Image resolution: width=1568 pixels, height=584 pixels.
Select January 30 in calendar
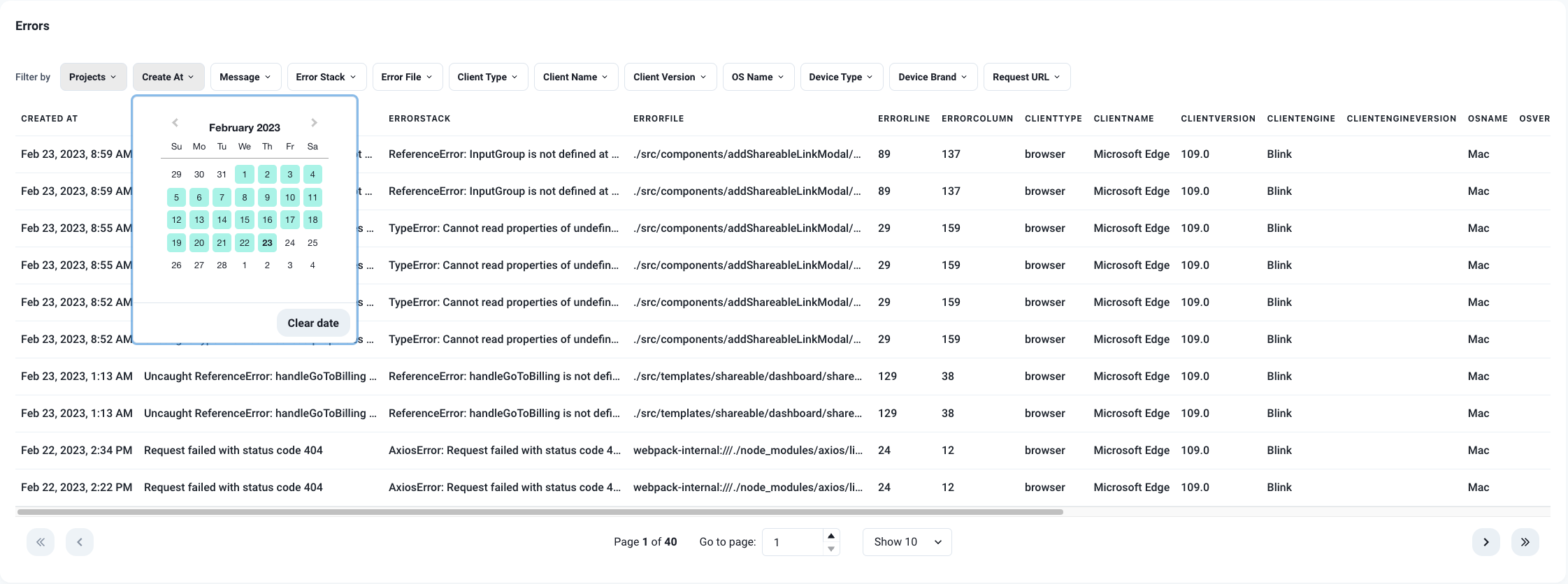199,175
